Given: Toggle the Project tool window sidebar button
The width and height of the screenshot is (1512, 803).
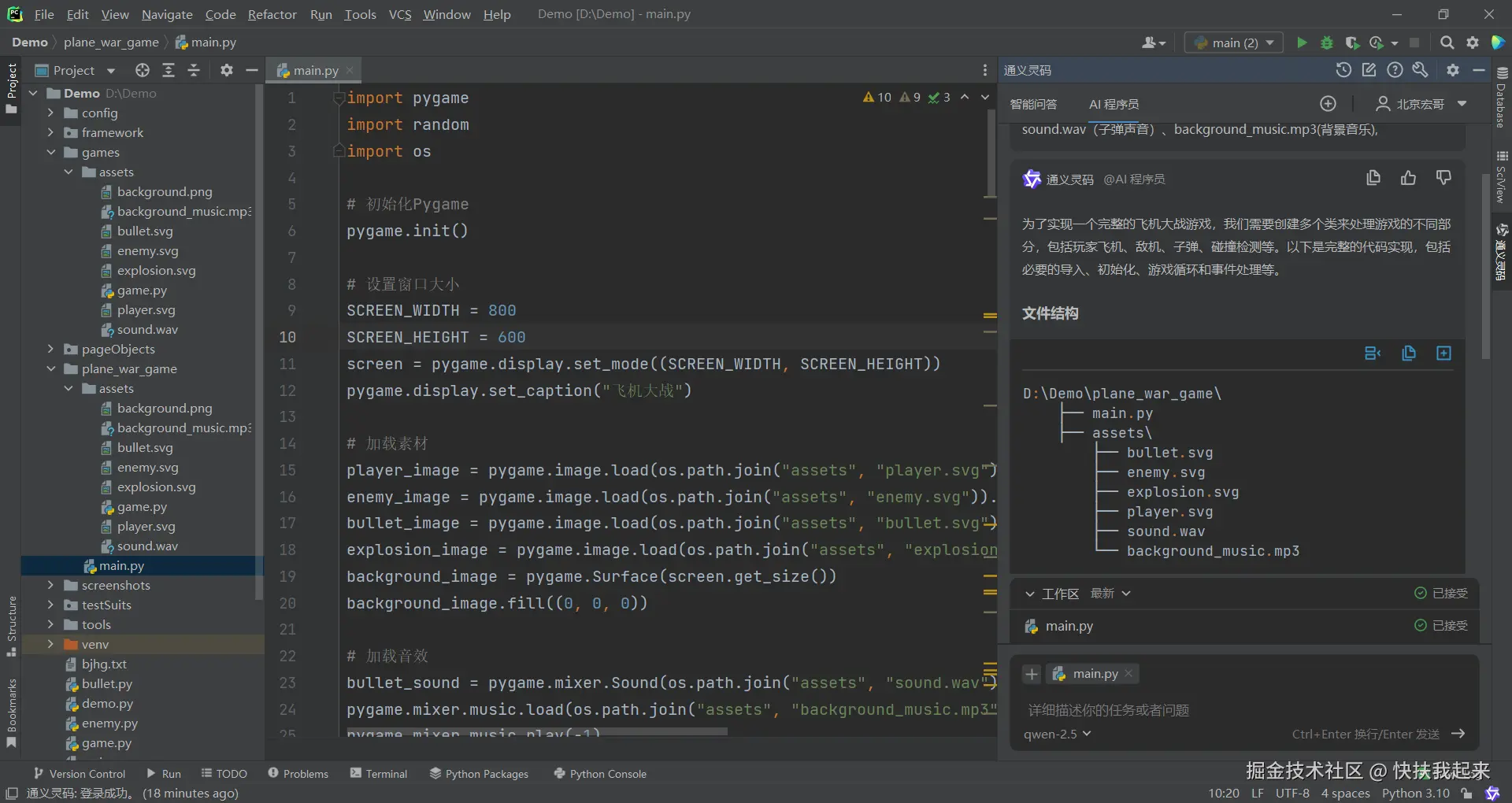Looking at the screenshot, I should tap(11, 87).
